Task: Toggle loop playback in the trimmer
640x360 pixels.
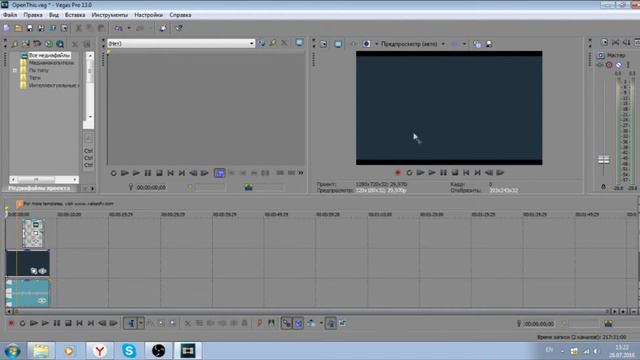Action: click(x=113, y=173)
